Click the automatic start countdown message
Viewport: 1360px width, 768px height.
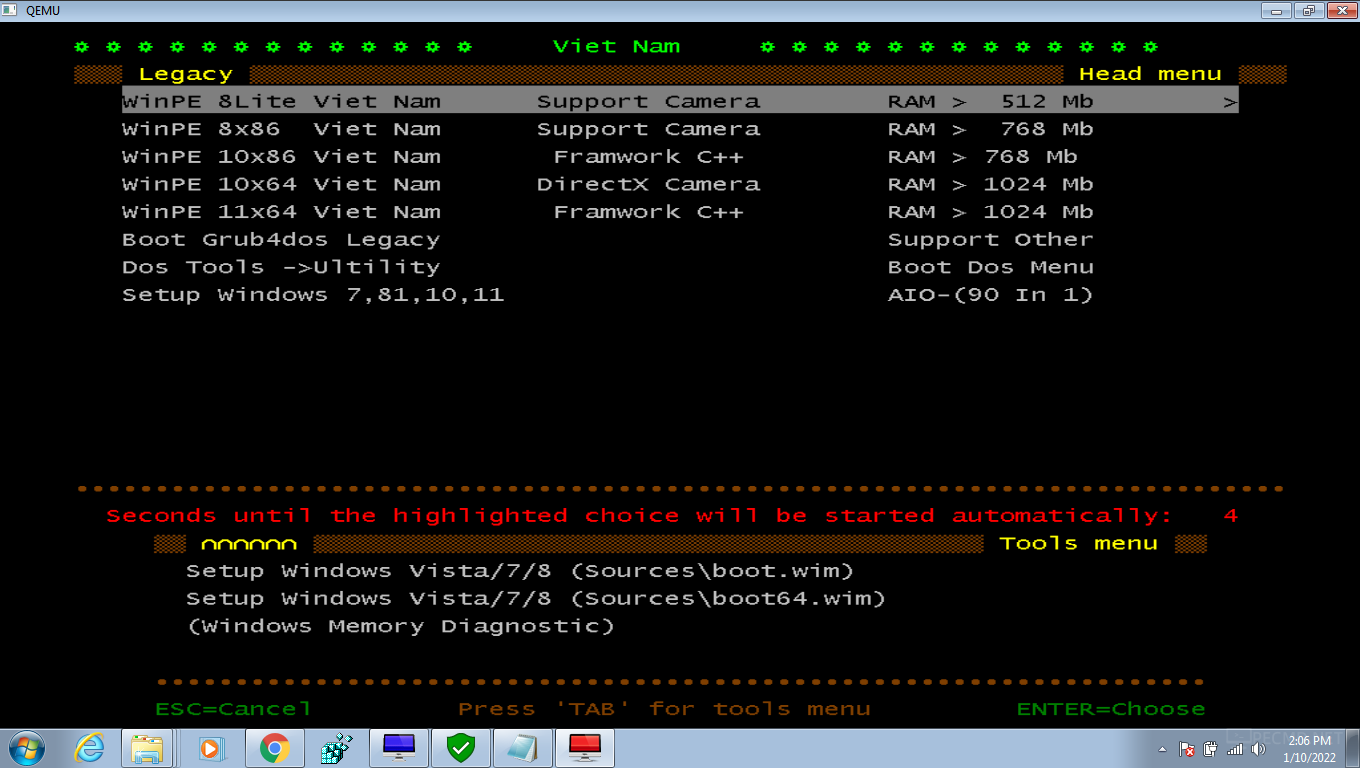point(672,516)
